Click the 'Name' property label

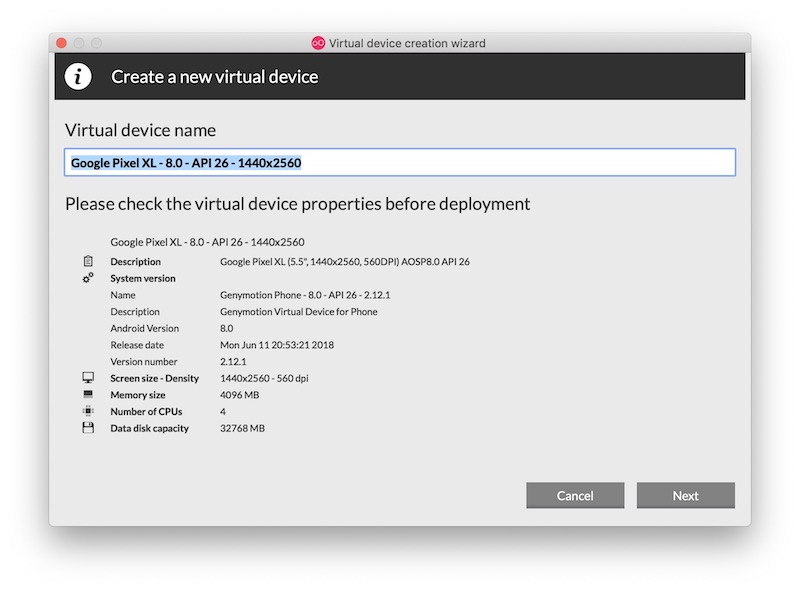click(x=123, y=295)
